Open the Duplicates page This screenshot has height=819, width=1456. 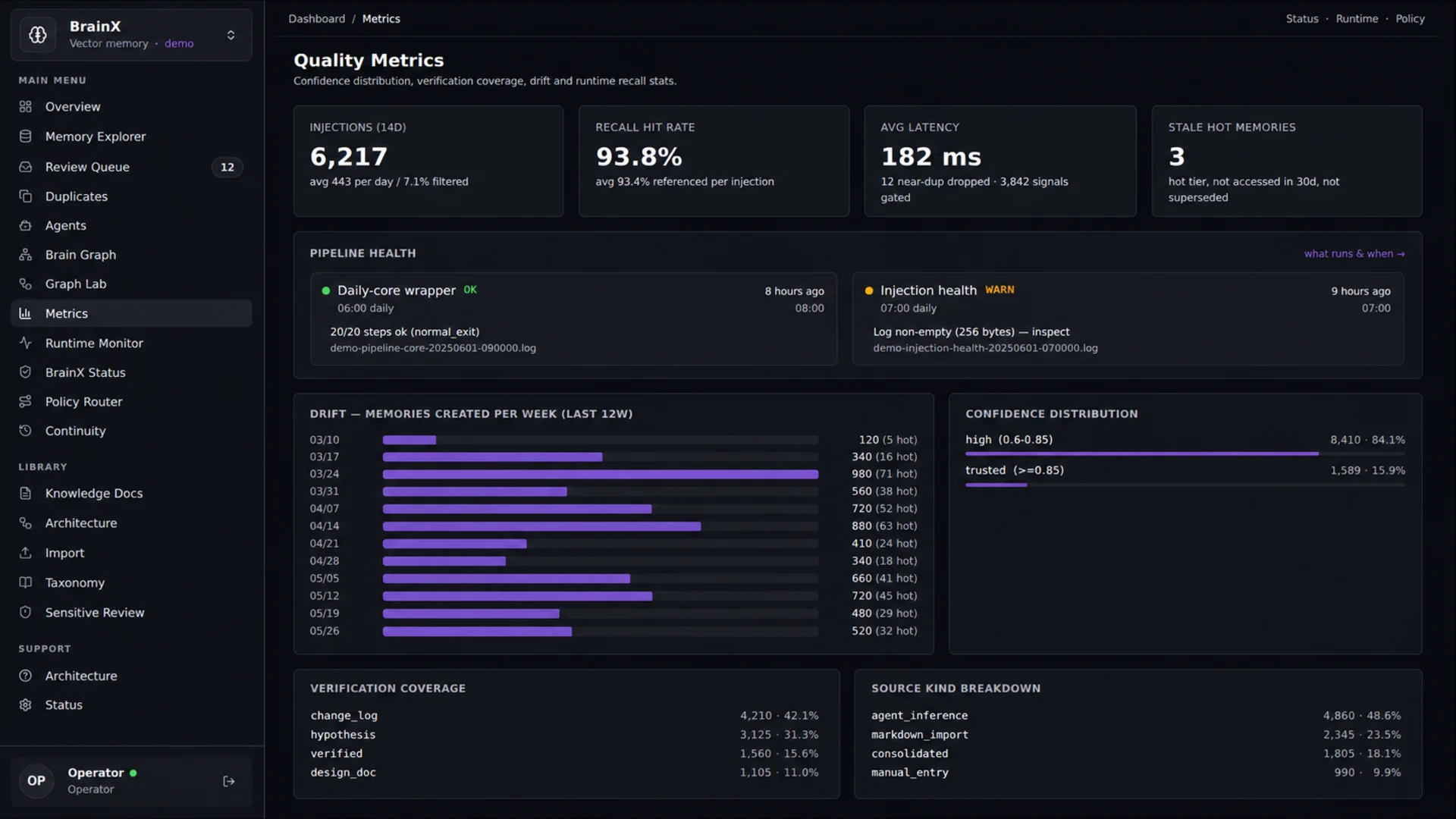tap(131, 196)
